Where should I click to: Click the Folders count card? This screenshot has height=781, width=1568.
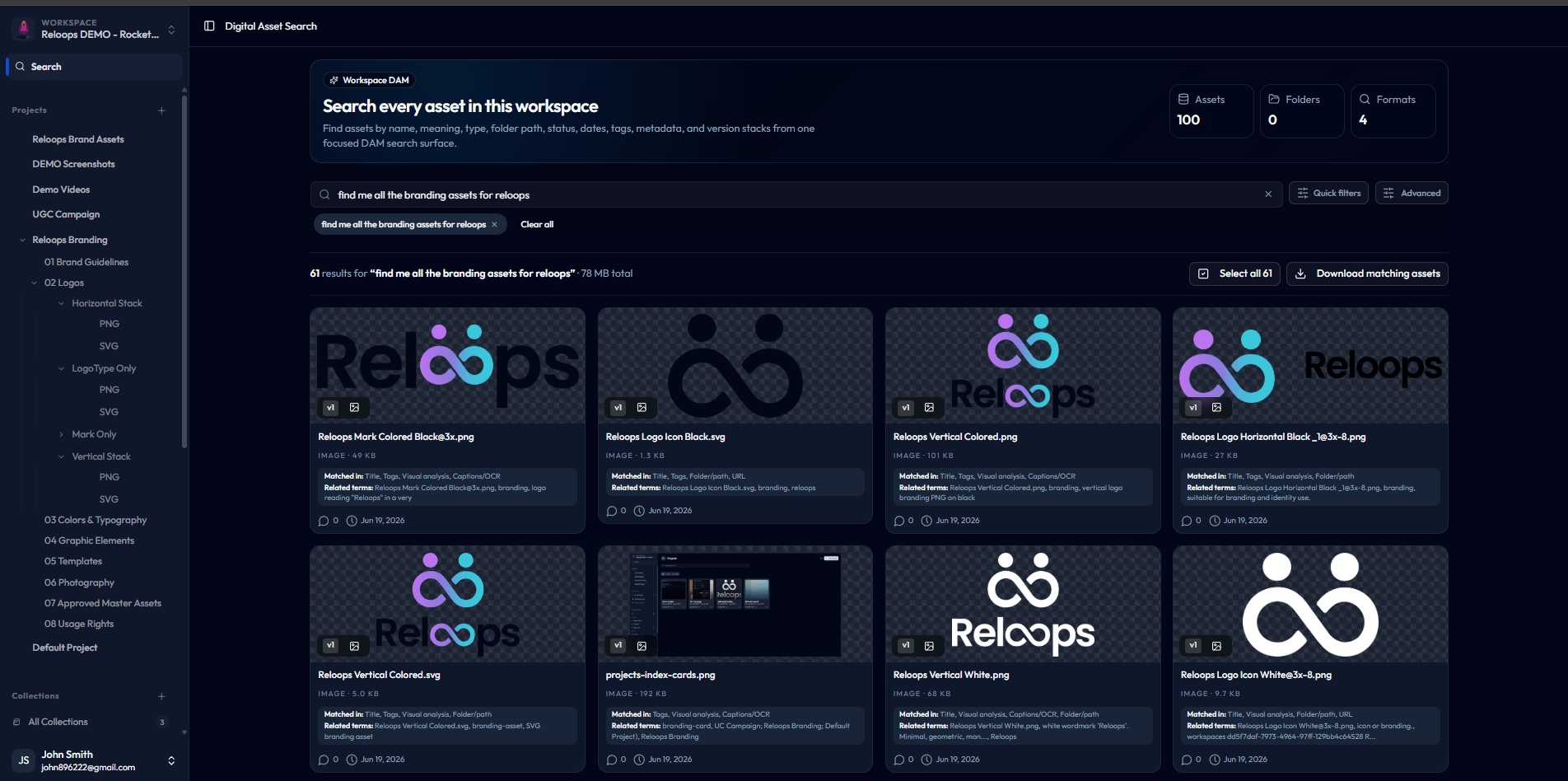1302,110
